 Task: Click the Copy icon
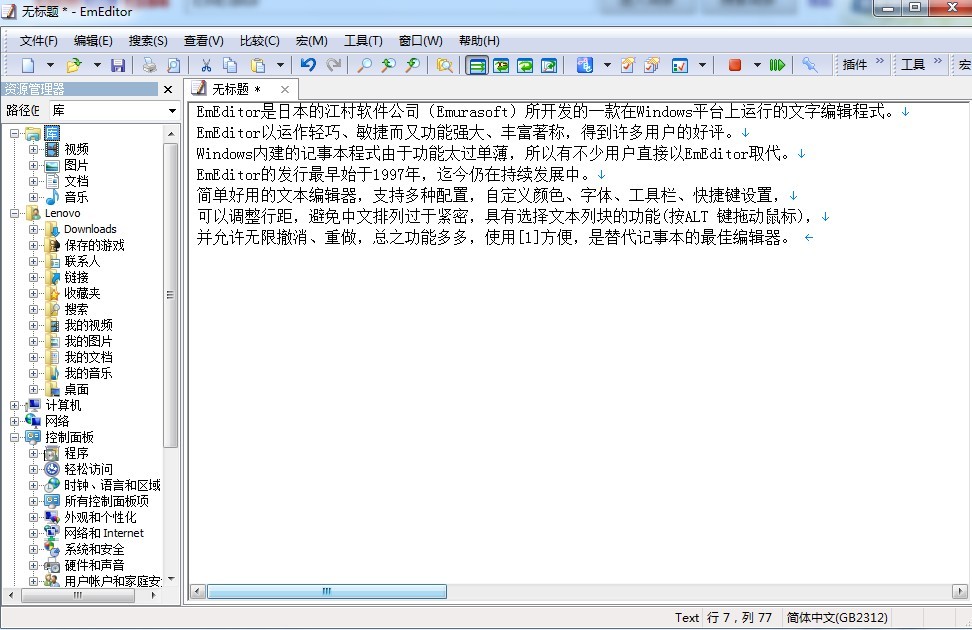coord(230,65)
